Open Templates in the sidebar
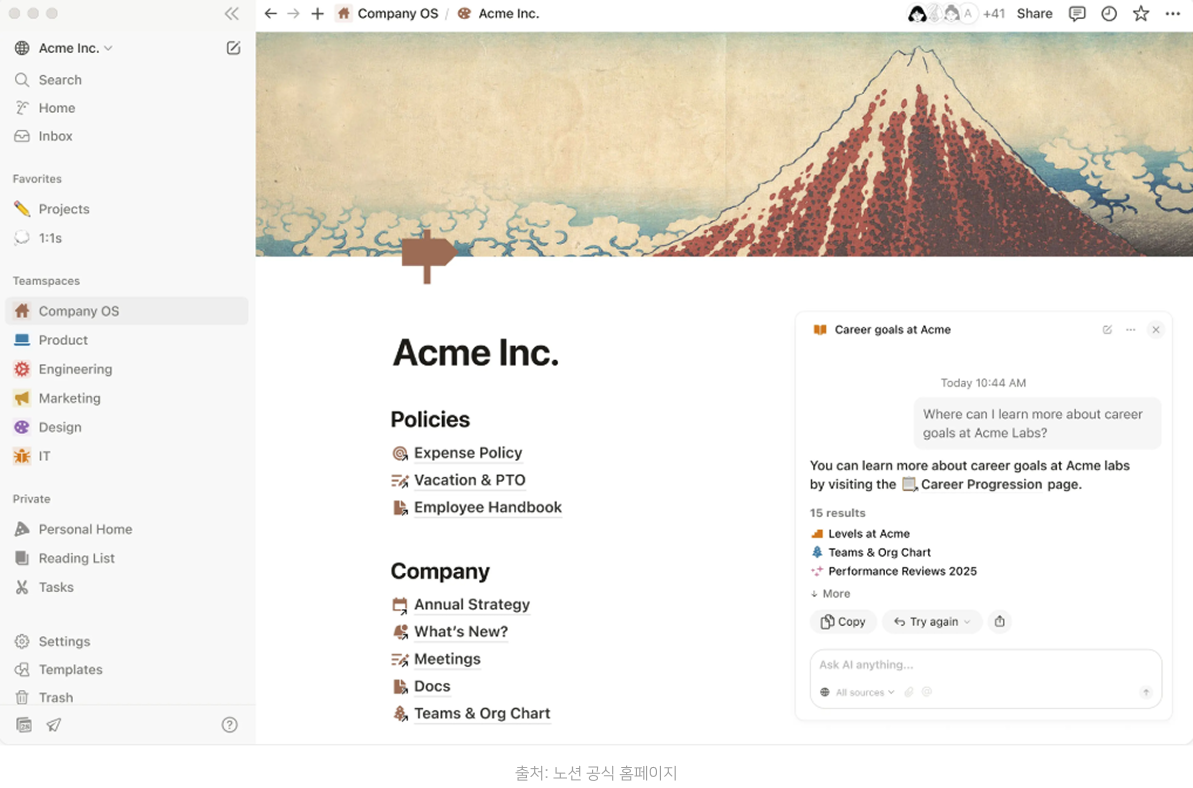This screenshot has height=788, width=1193. tap(126, 669)
